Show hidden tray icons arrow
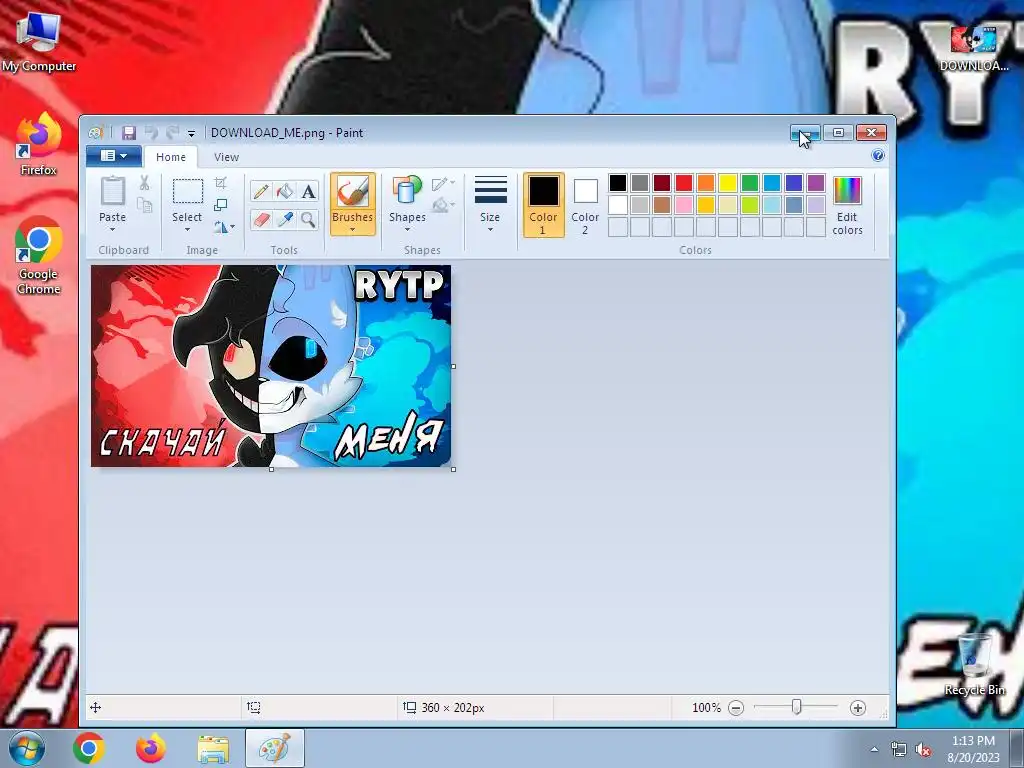This screenshot has height=768, width=1024. [x=874, y=750]
